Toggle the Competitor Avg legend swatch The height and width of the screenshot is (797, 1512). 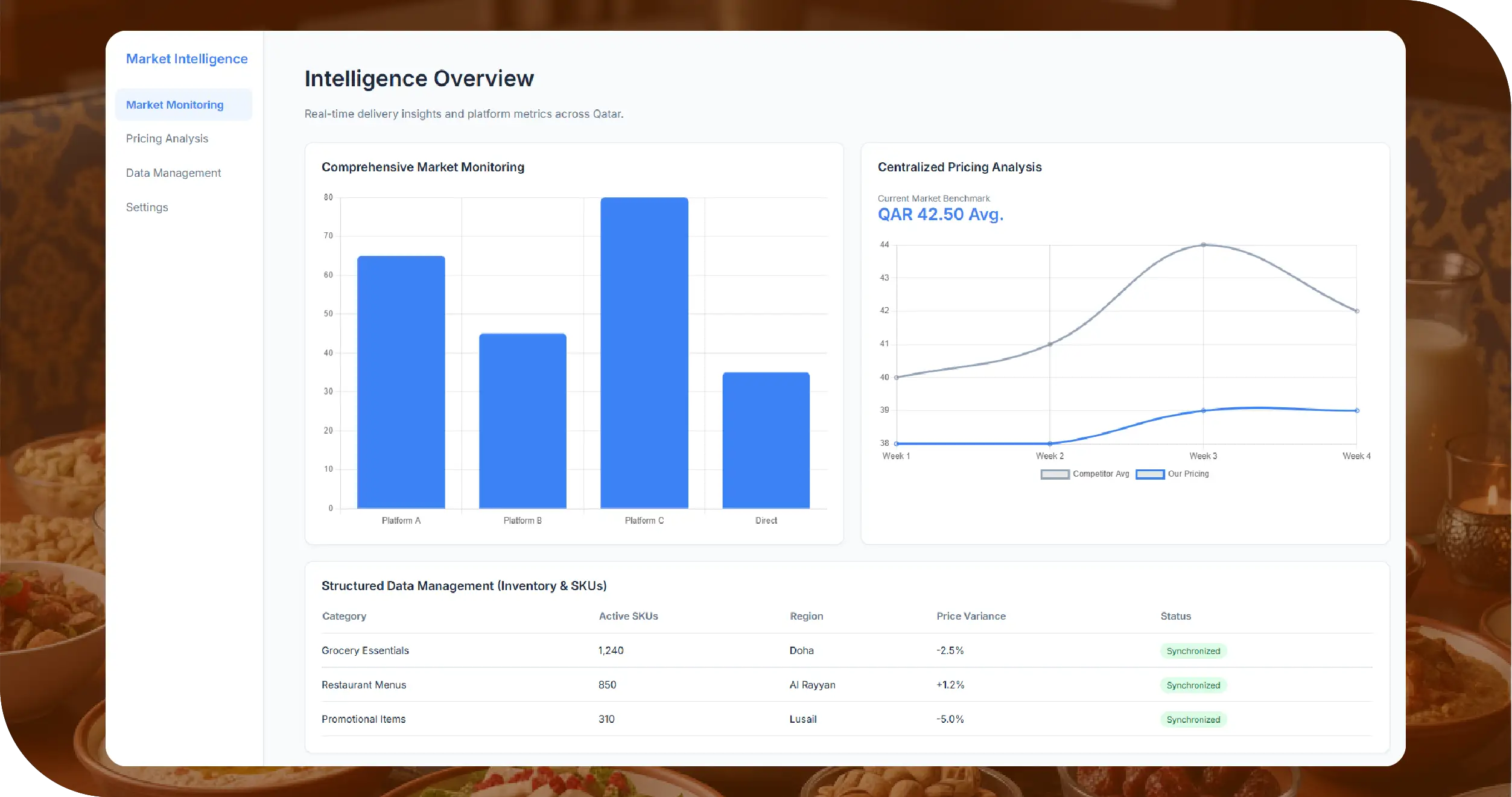1055,474
